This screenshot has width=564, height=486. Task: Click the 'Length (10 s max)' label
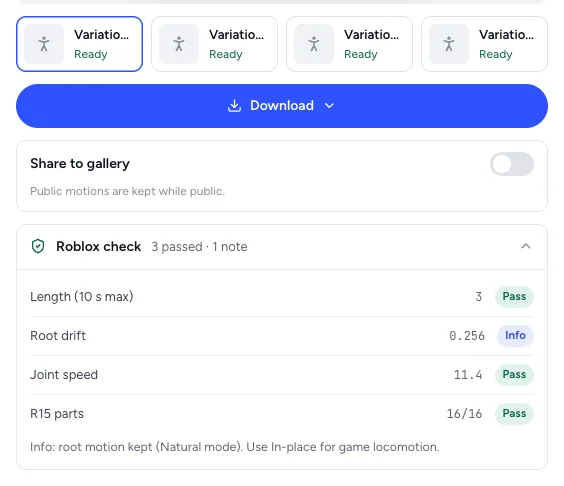click(x=82, y=297)
